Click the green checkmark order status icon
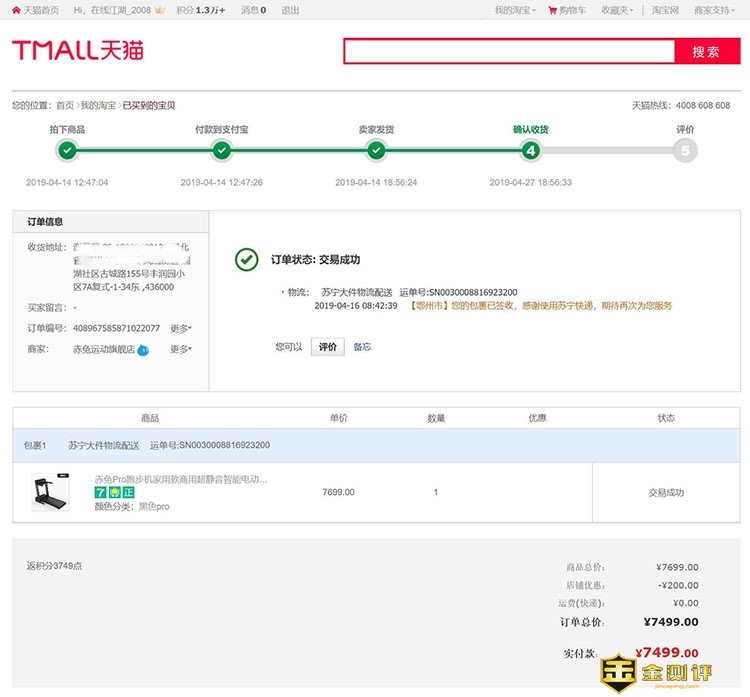750x697 pixels. point(246,260)
